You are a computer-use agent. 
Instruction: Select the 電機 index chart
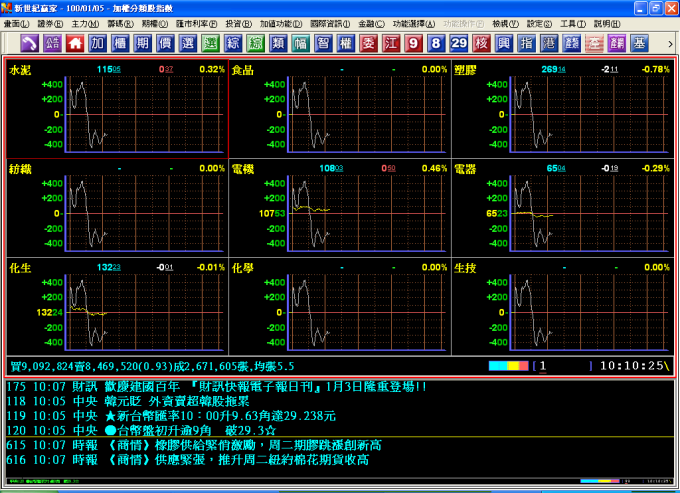pos(340,208)
